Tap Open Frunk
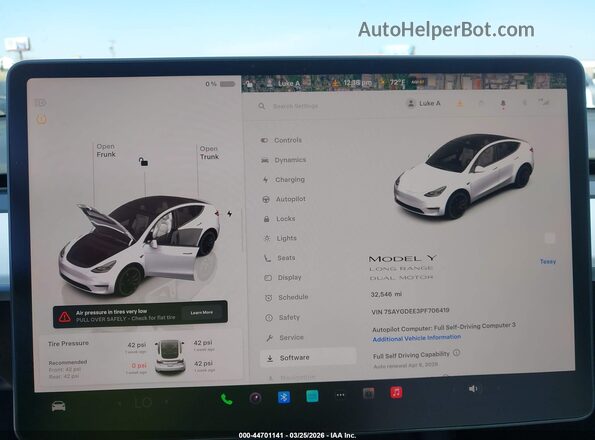 pos(106,150)
